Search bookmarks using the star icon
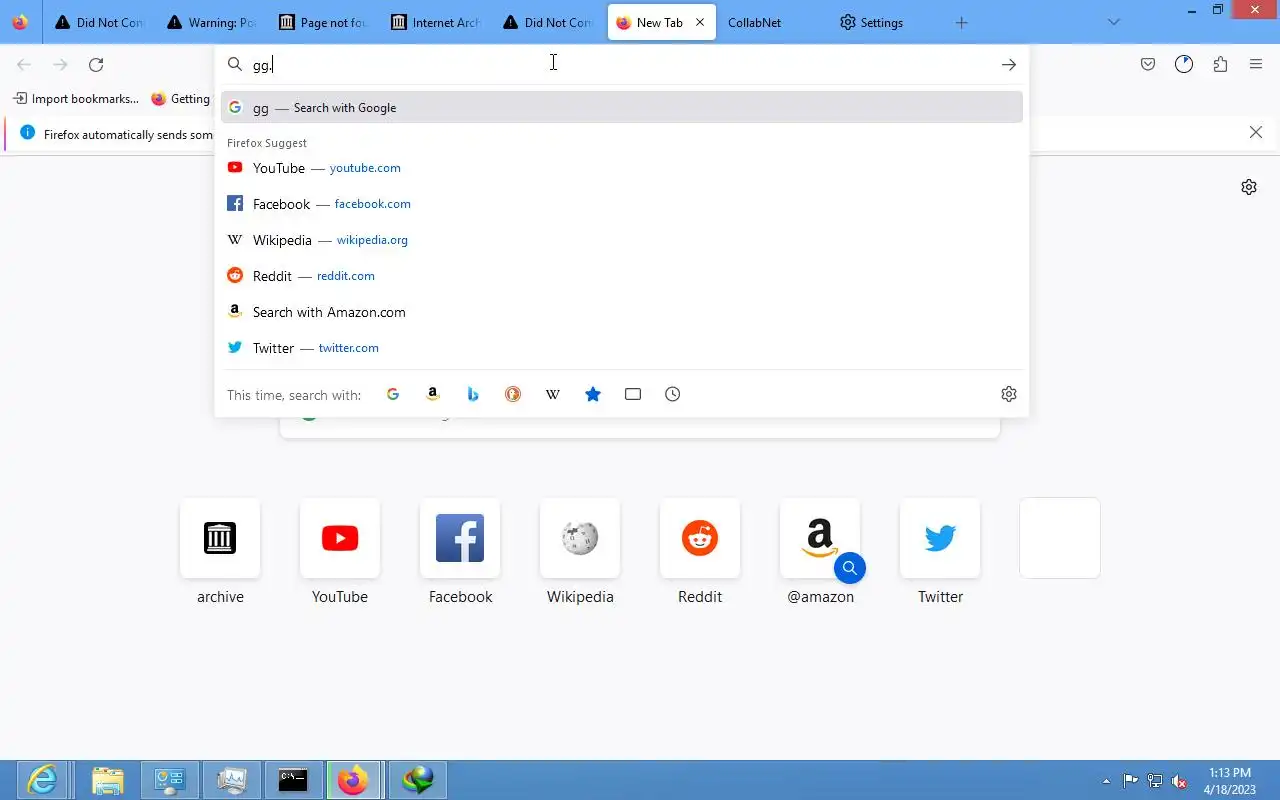Viewport: 1280px width, 800px height. pos(593,394)
